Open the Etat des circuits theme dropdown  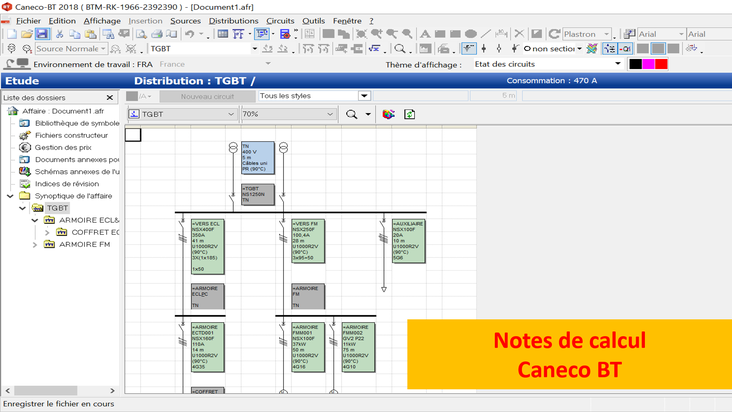(618, 64)
